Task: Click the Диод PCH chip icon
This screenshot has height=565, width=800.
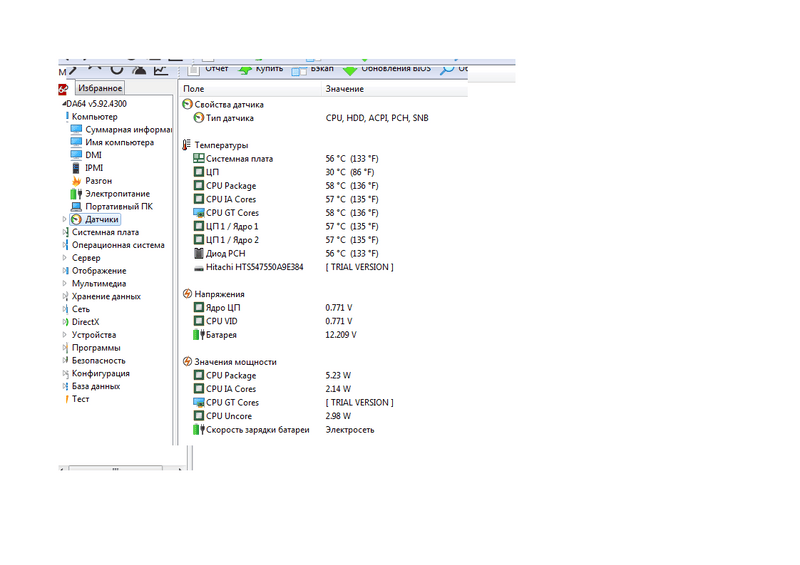Action: [198, 254]
